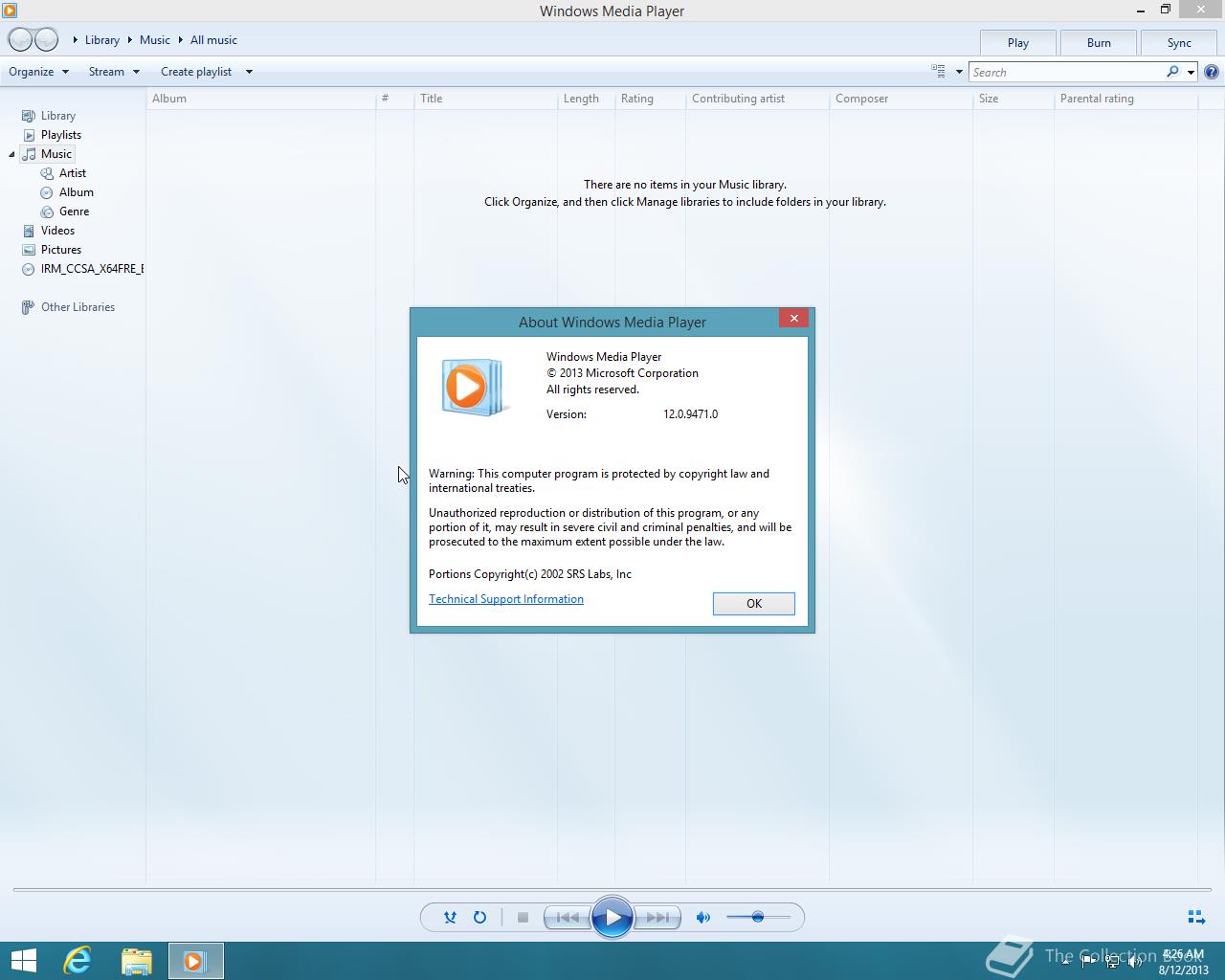Click the Rating column header

pyautogui.click(x=650, y=99)
